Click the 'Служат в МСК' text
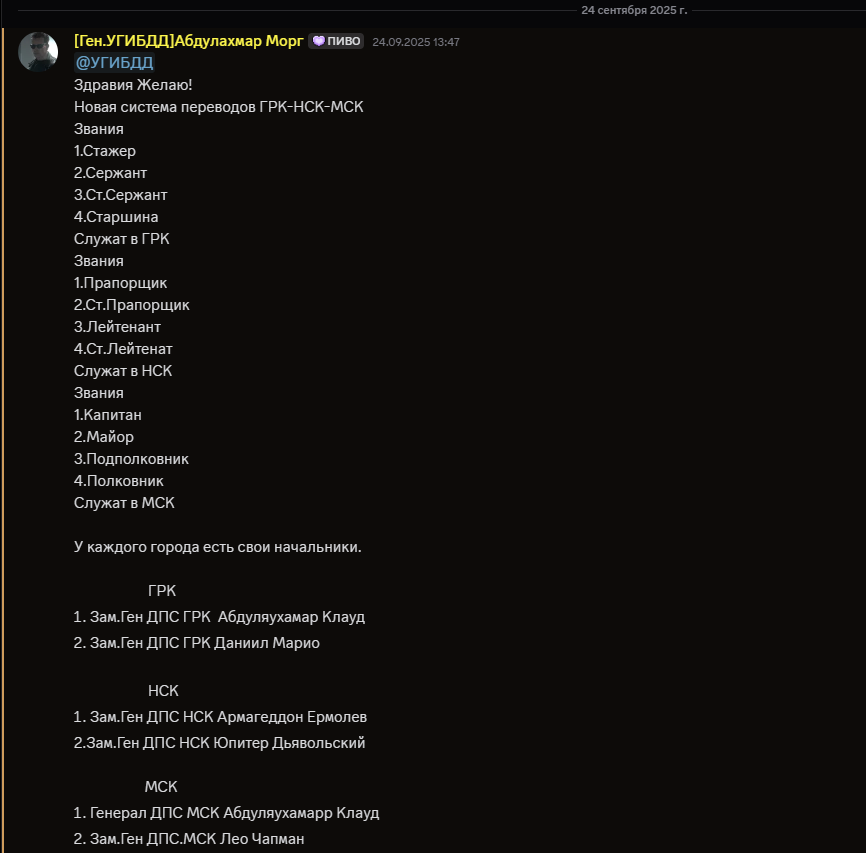 coord(124,503)
